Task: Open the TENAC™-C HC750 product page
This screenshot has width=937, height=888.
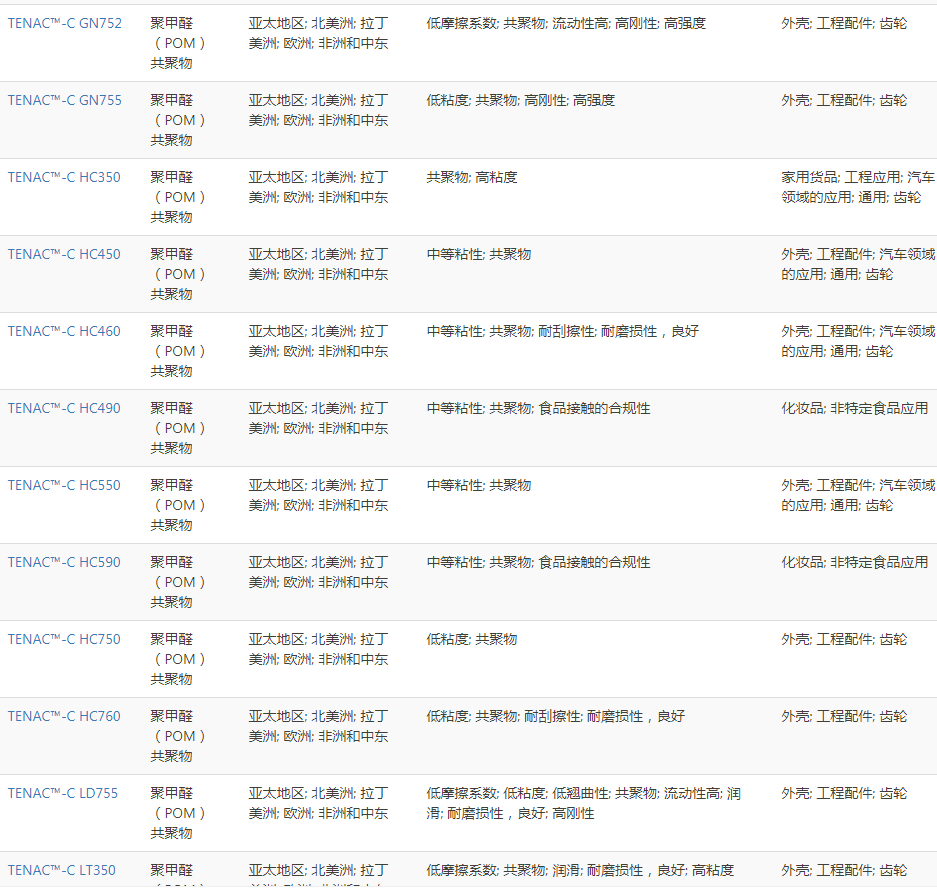Action: coord(64,639)
